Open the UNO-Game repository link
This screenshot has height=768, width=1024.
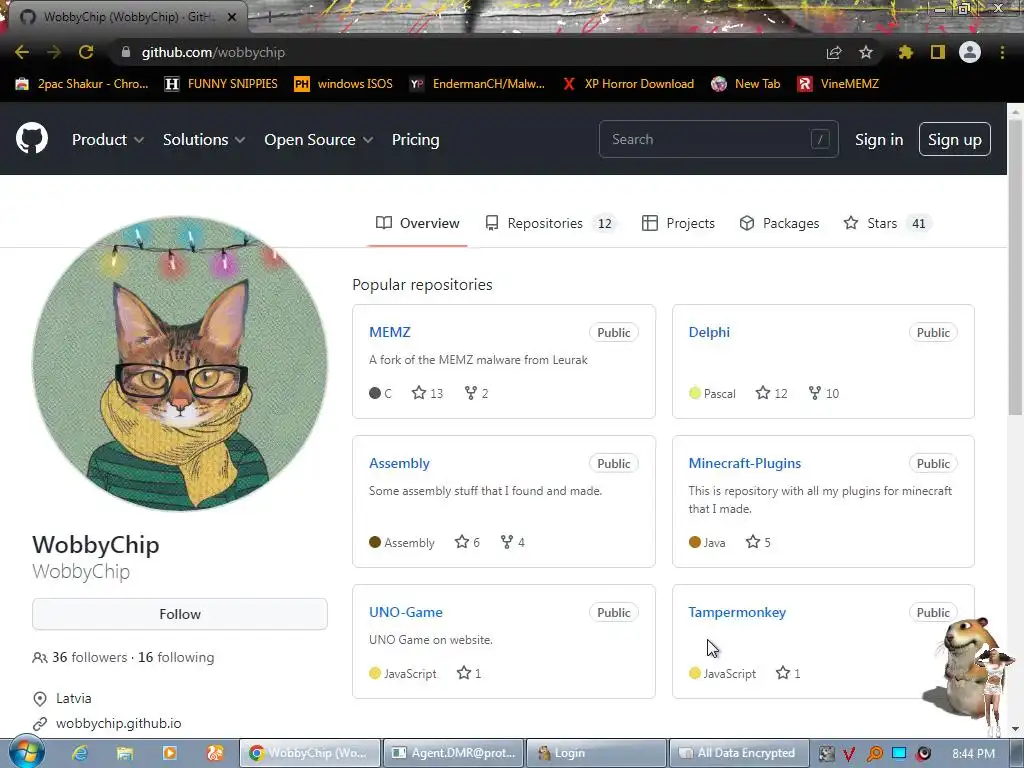[x=406, y=612]
